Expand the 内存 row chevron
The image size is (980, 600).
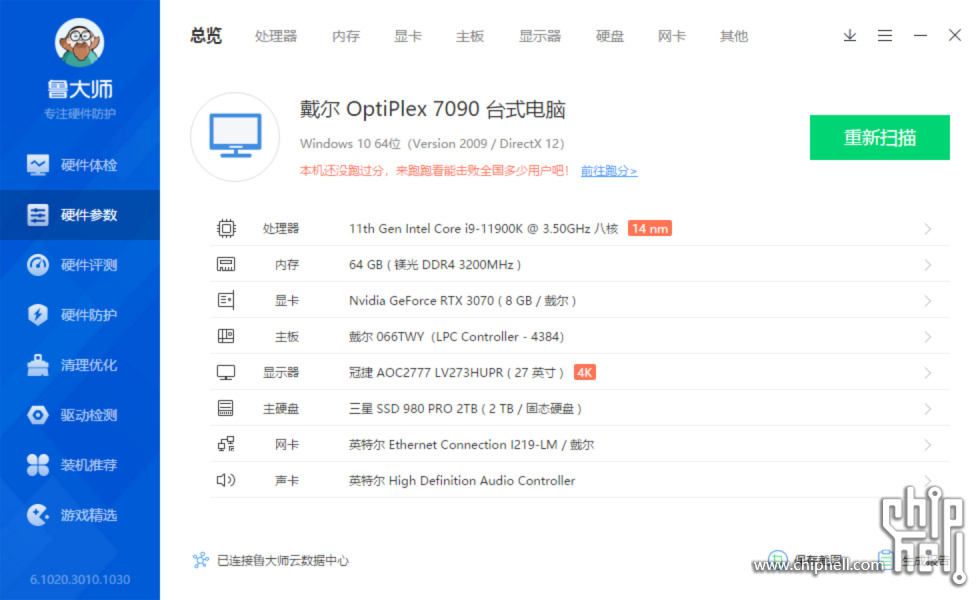pos(928,265)
